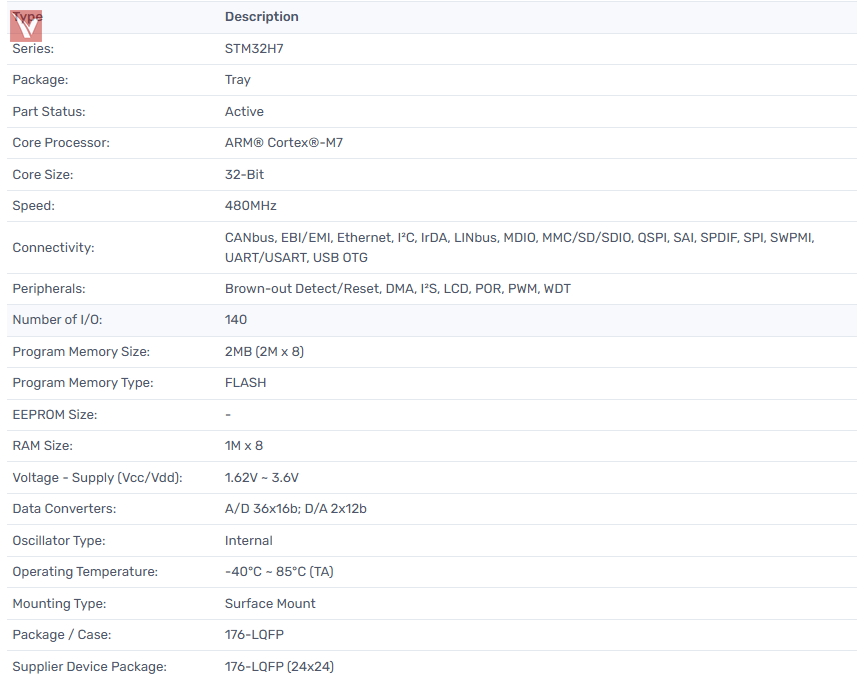The height and width of the screenshot is (700, 867).
Task: Select the 1M x 8 RAM size value
Action: click(244, 446)
